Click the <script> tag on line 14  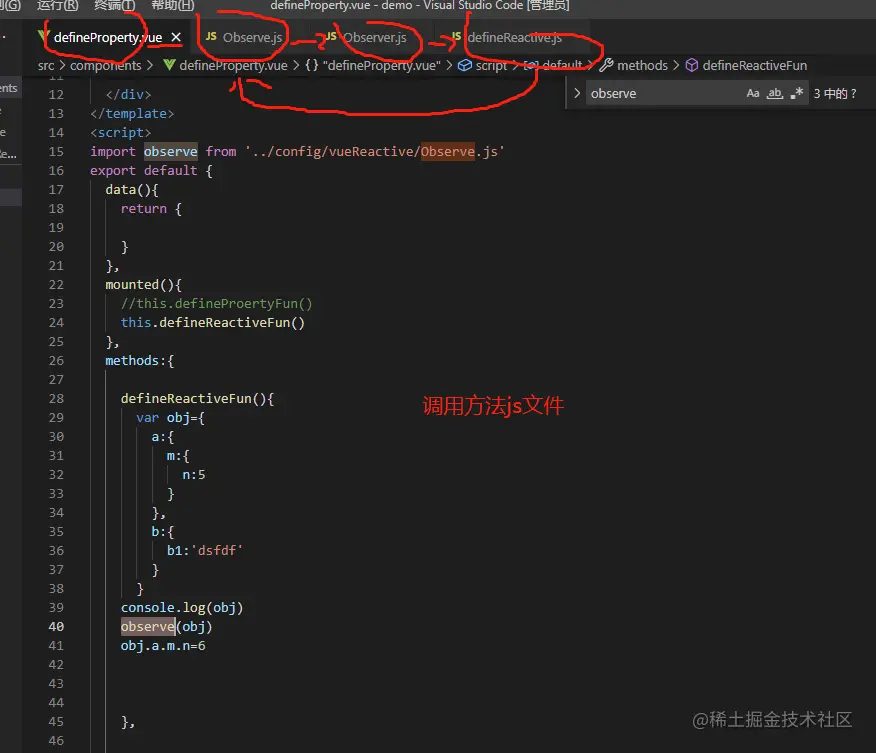pyautogui.click(x=121, y=132)
